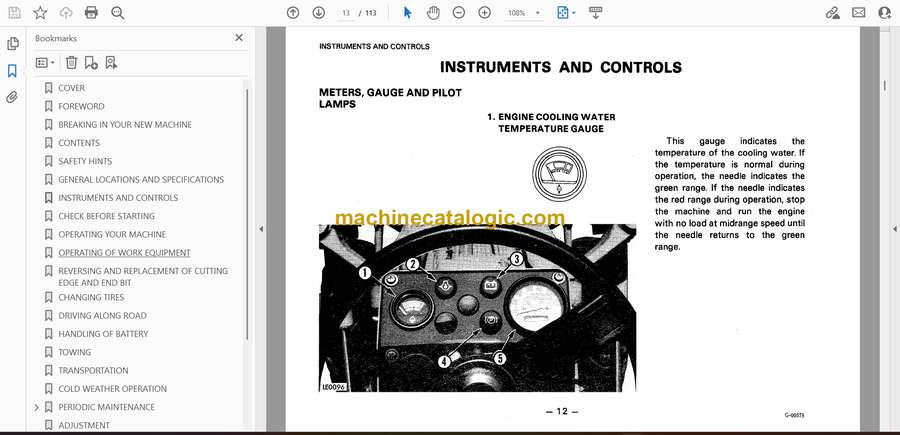This screenshot has width=900, height=435.
Task: Open the attachments paperclip panel
Action: click(12, 97)
